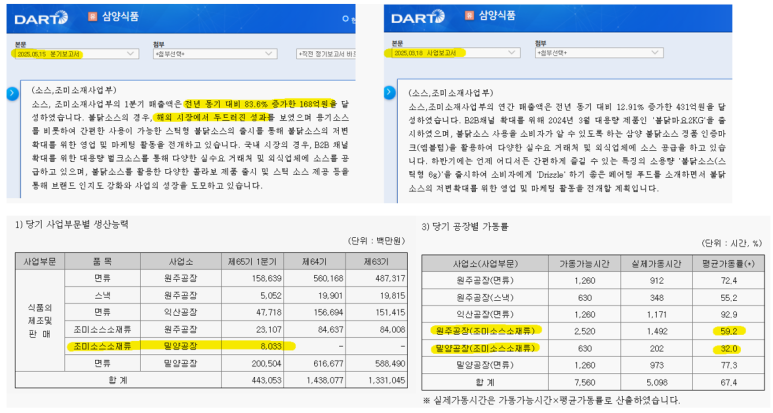Screen dimensions: 773x413
Task: Click the '사업부문' column header
Action: click(x=39, y=261)
